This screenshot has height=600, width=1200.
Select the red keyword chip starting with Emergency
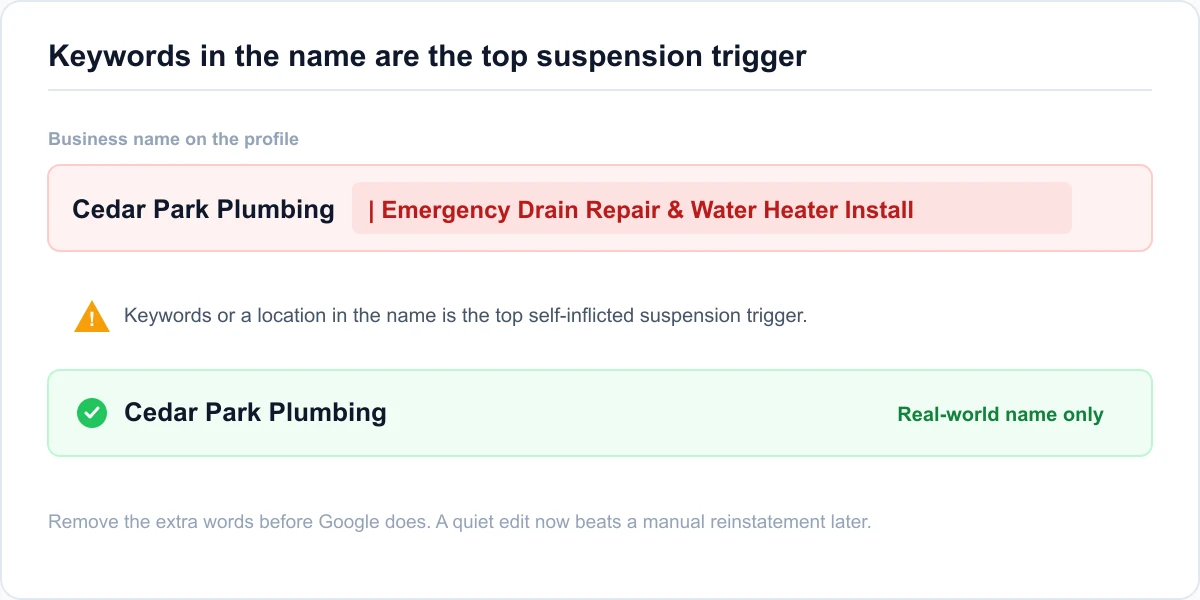(711, 208)
